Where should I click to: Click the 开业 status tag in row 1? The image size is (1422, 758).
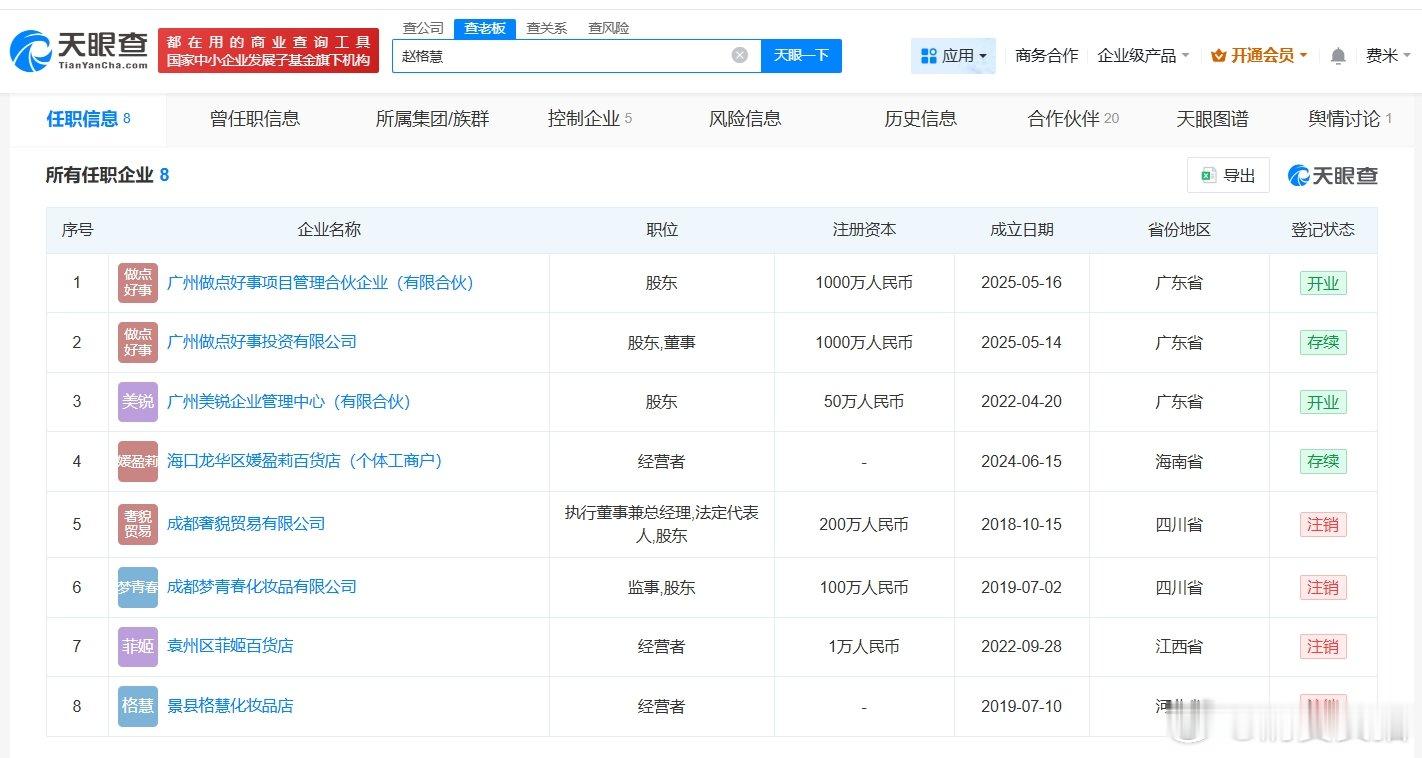point(1323,283)
